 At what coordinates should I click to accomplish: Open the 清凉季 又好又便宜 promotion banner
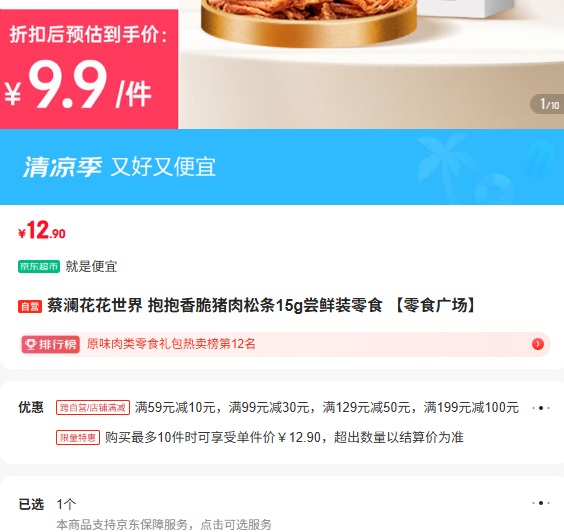(282, 167)
